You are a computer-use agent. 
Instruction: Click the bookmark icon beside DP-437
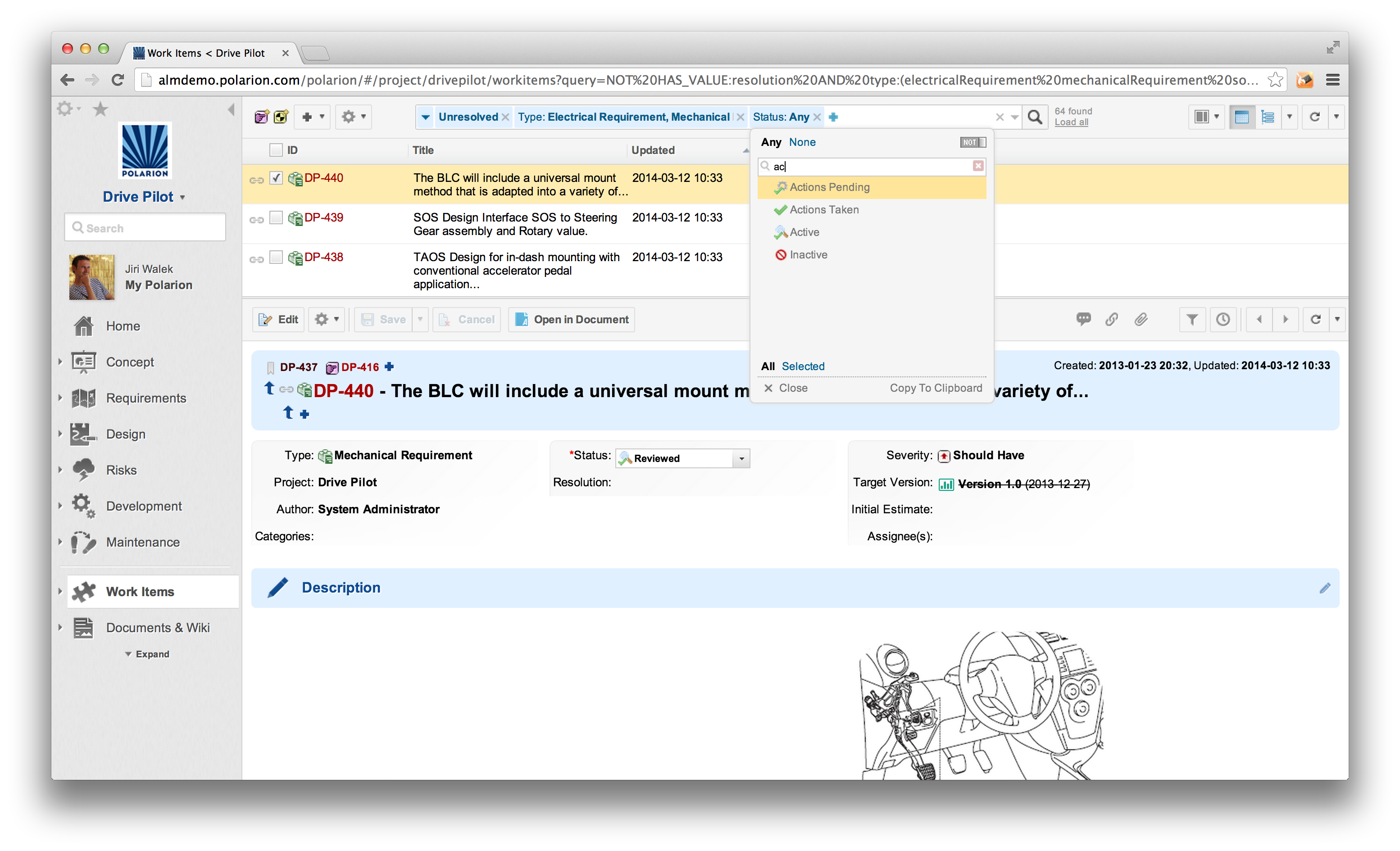click(270, 367)
